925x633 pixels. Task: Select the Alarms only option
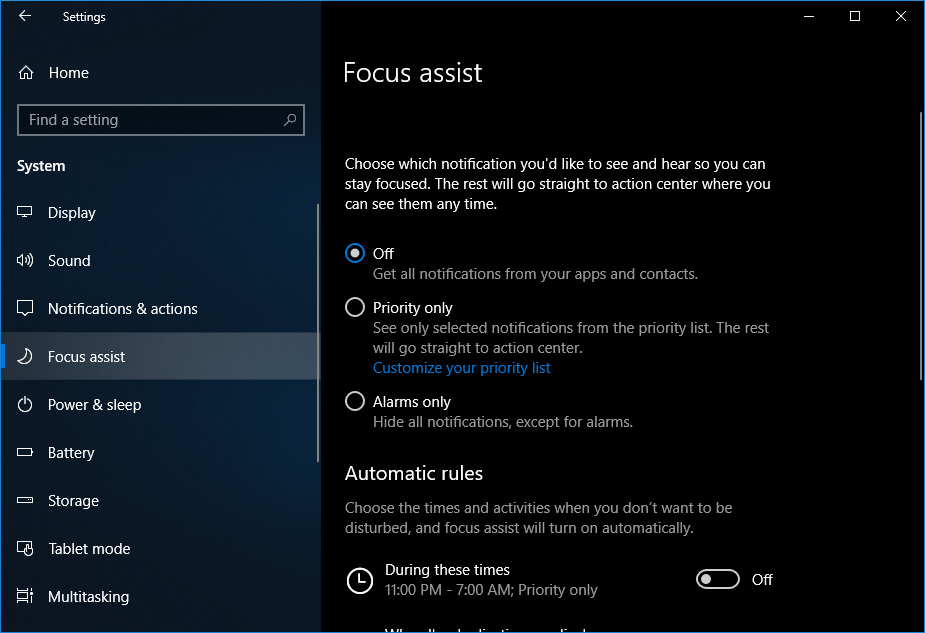coord(355,401)
